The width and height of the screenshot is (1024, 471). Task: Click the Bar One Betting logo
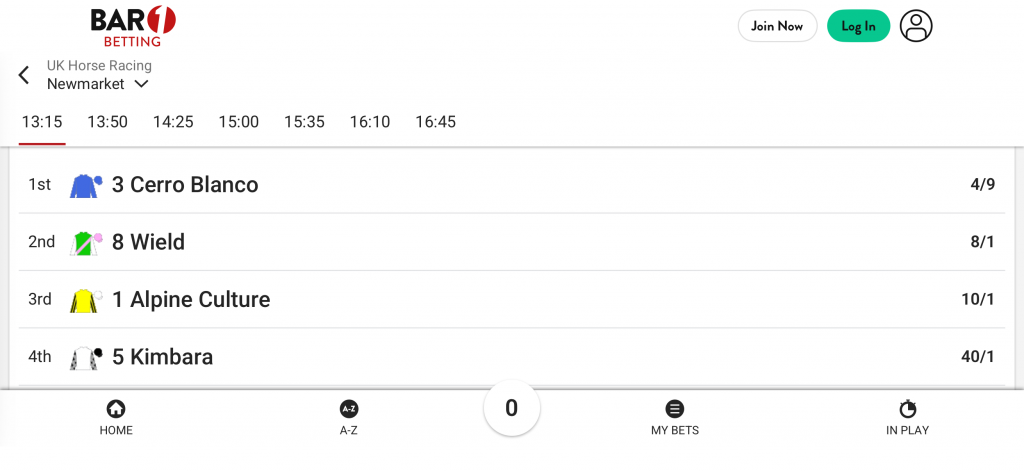132,26
